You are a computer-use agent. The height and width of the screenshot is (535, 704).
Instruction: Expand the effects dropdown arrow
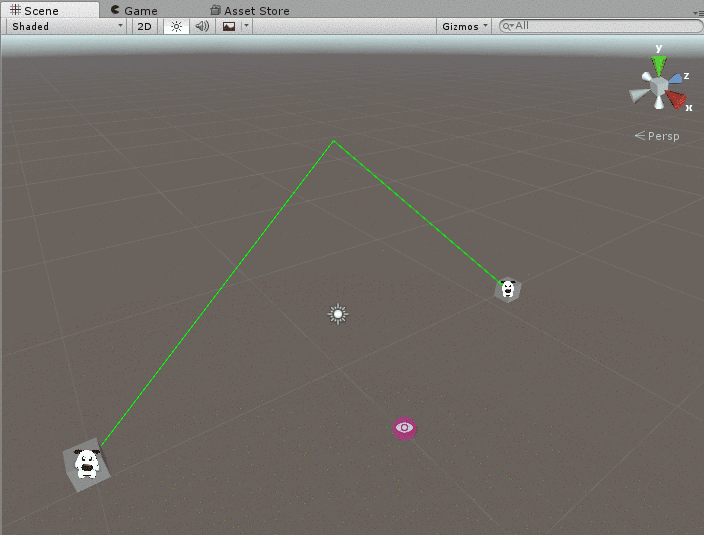pyautogui.click(x=246, y=26)
